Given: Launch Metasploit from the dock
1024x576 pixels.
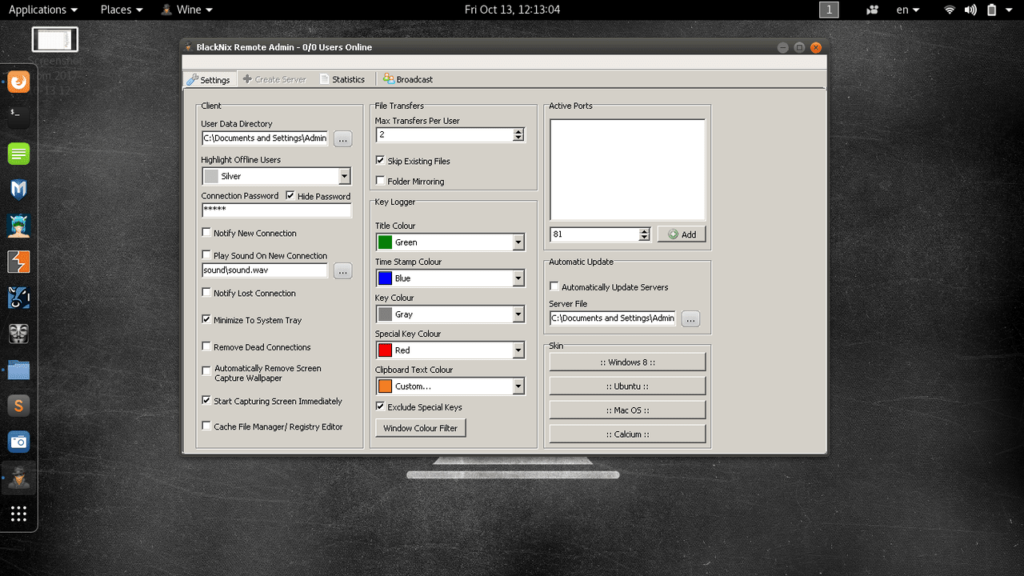Looking at the screenshot, I should tap(19, 189).
